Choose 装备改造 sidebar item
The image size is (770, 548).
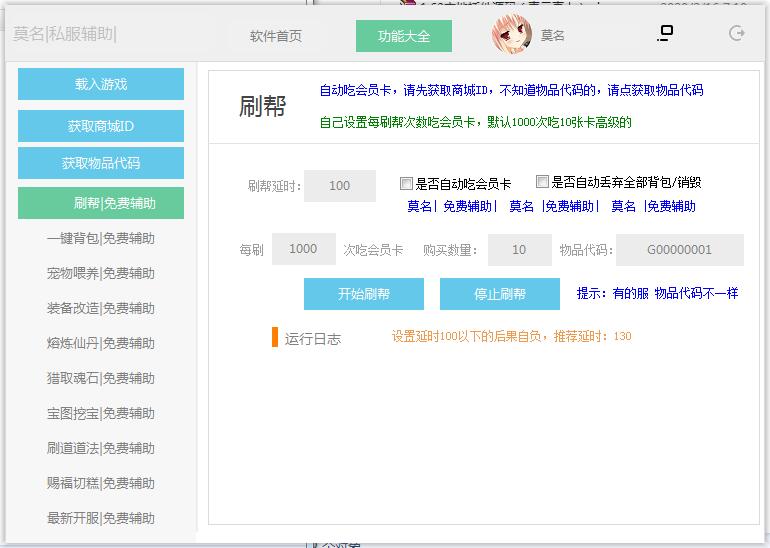pos(101,308)
